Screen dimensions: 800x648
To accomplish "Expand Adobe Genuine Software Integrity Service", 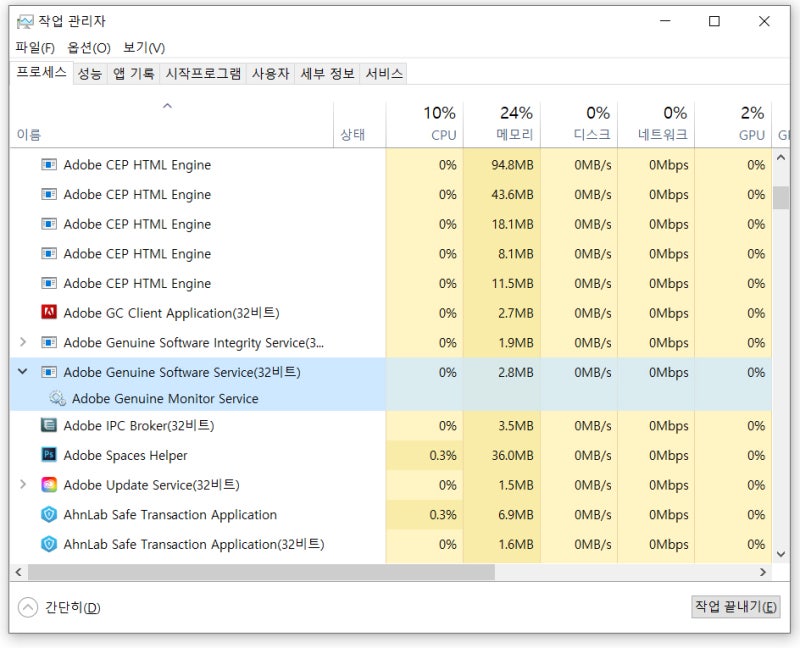I will pos(22,342).
